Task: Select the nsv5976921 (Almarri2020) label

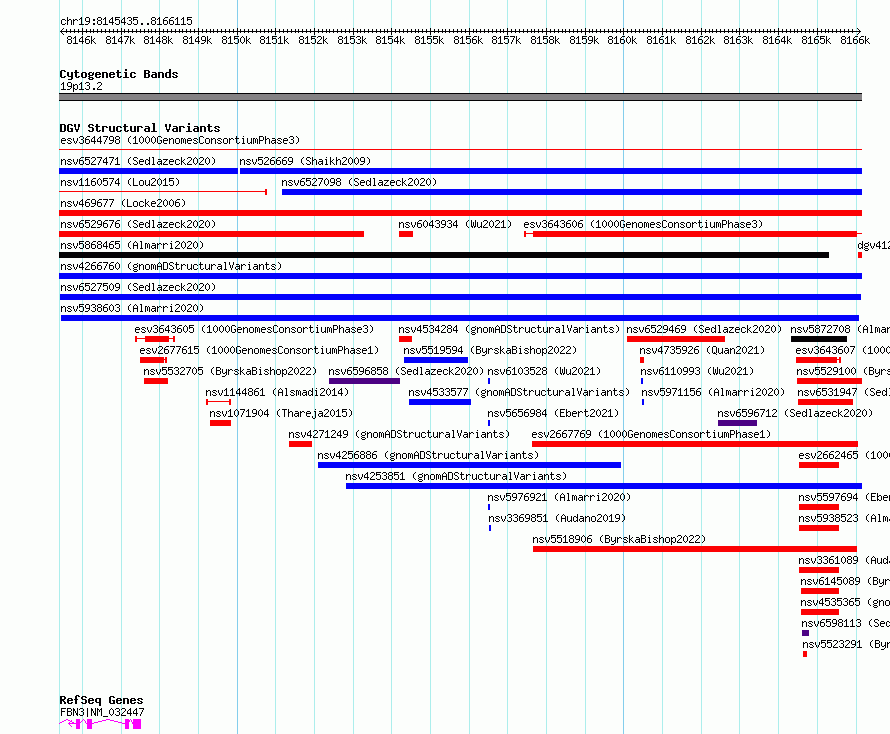Action: click(559, 497)
